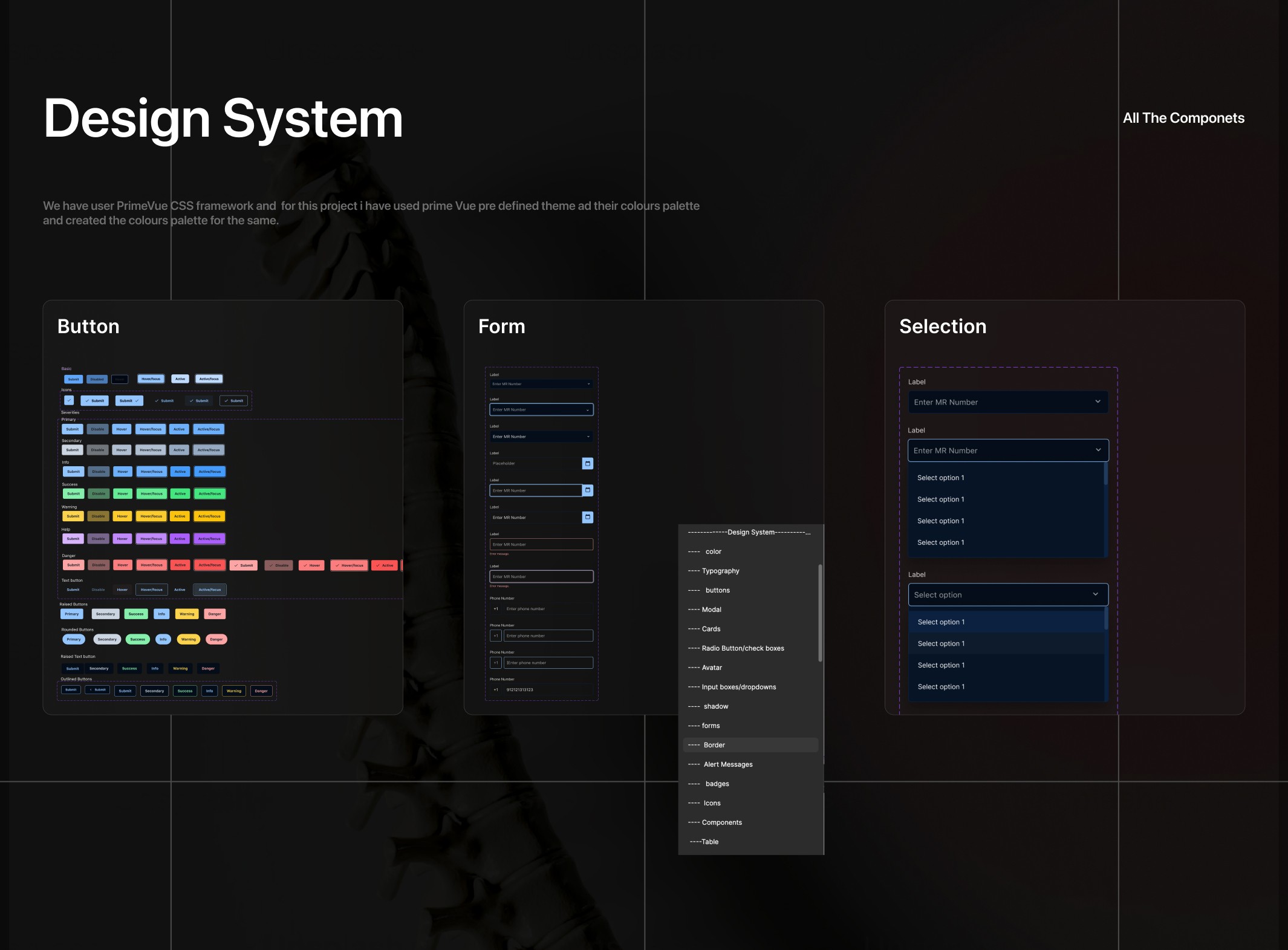1288x950 pixels.
Task: Click the danger Hover button with checkmark icon
Action: 311,565
